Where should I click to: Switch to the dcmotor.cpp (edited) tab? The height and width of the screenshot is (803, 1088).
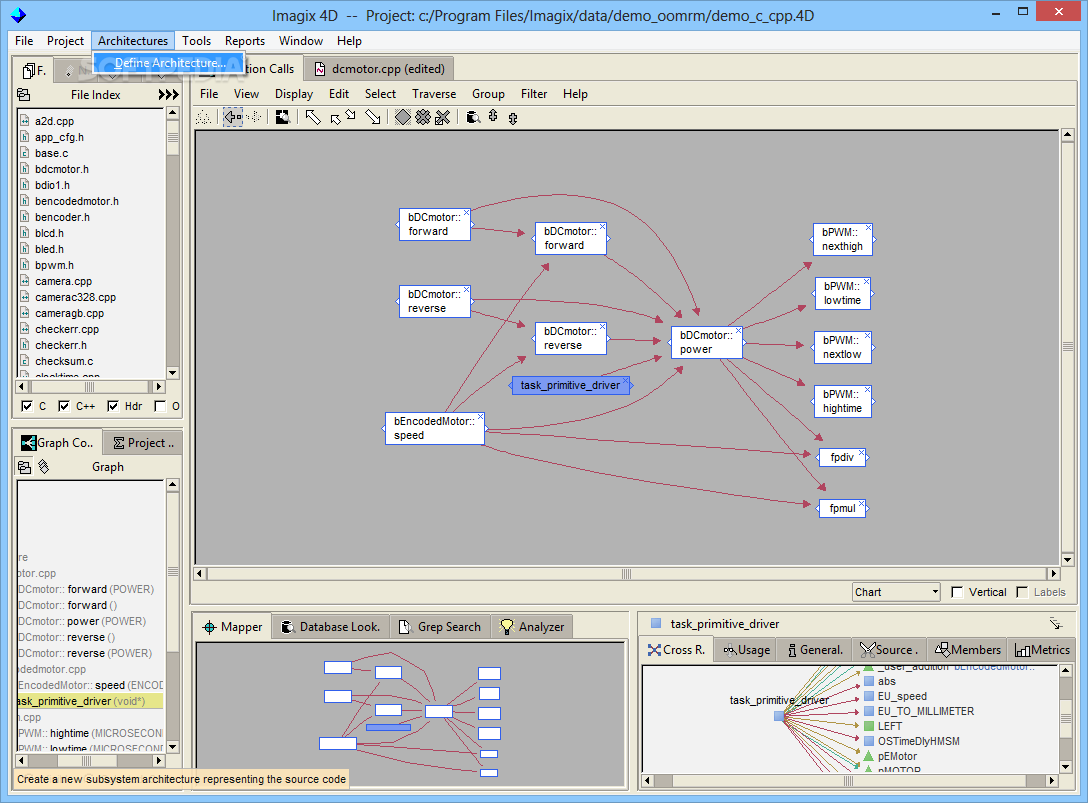[x=380, y=69]
